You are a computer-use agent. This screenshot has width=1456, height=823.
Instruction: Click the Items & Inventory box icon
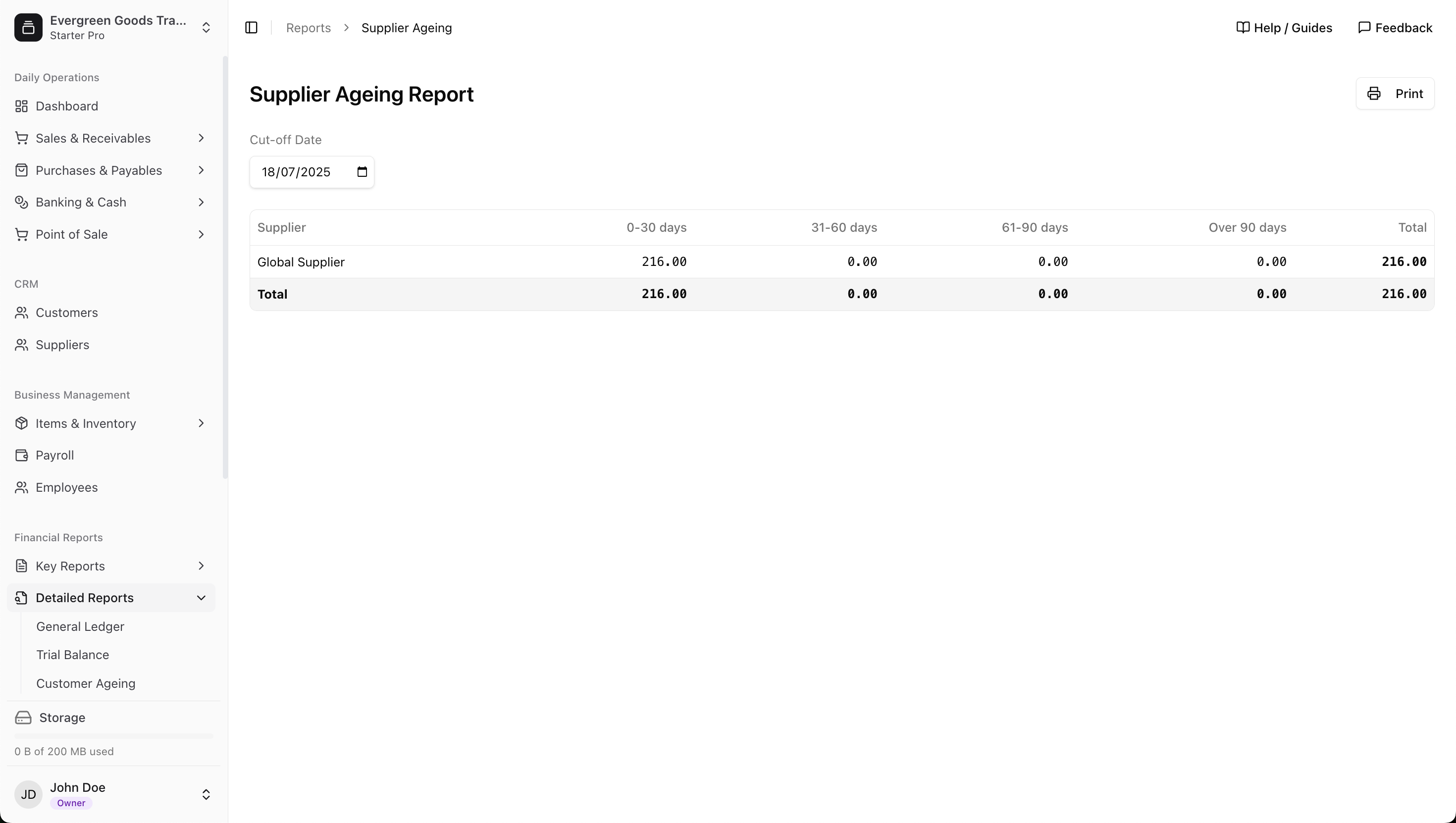pos(21,423)
